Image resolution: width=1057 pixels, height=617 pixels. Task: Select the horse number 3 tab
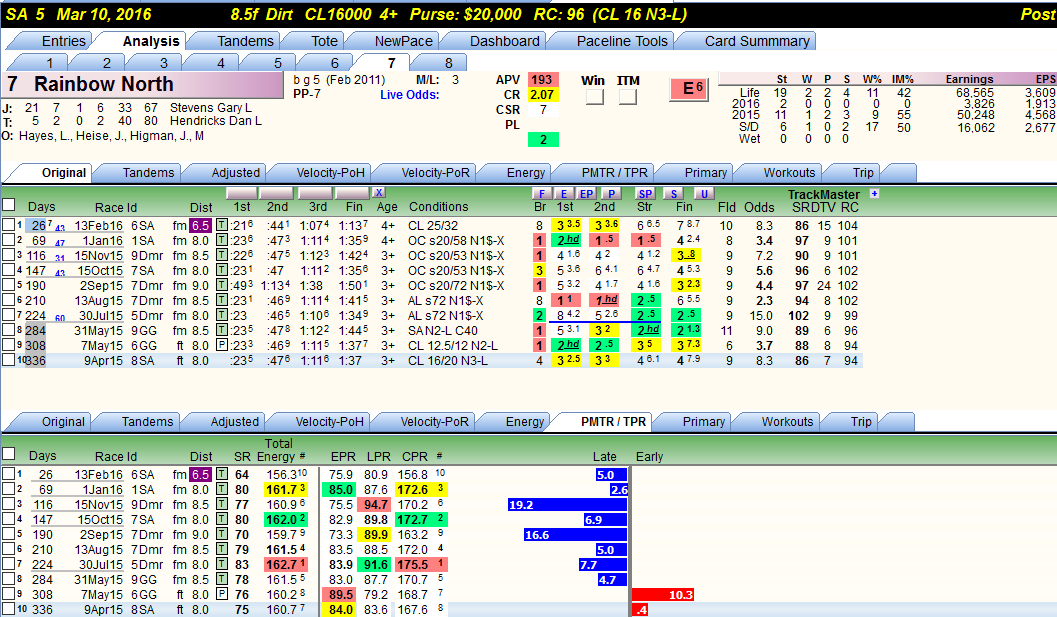tap(164, 63)
